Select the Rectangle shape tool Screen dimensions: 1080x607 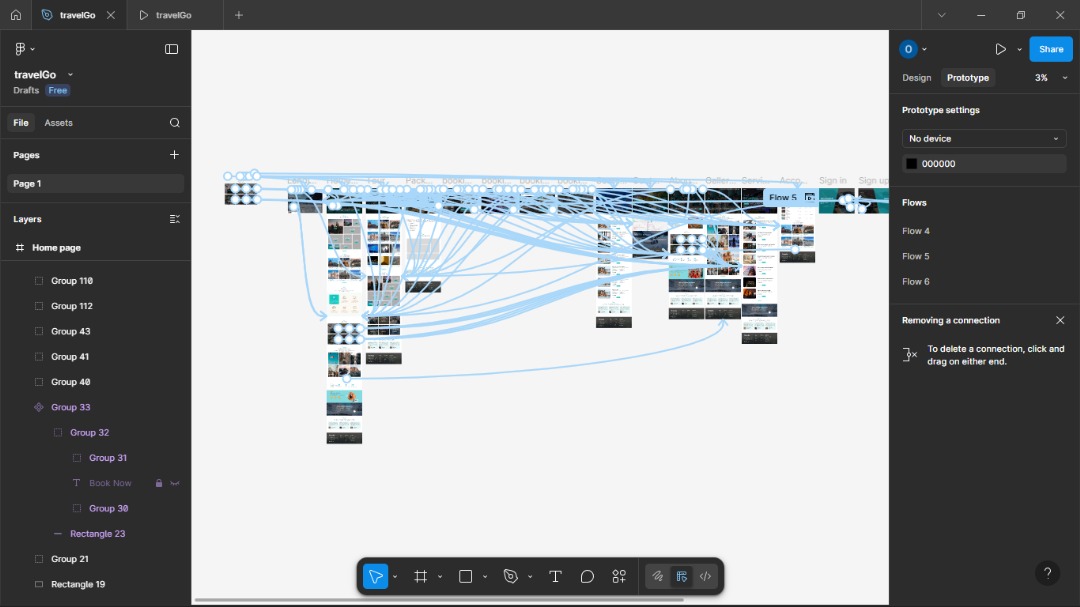point(466,576)
